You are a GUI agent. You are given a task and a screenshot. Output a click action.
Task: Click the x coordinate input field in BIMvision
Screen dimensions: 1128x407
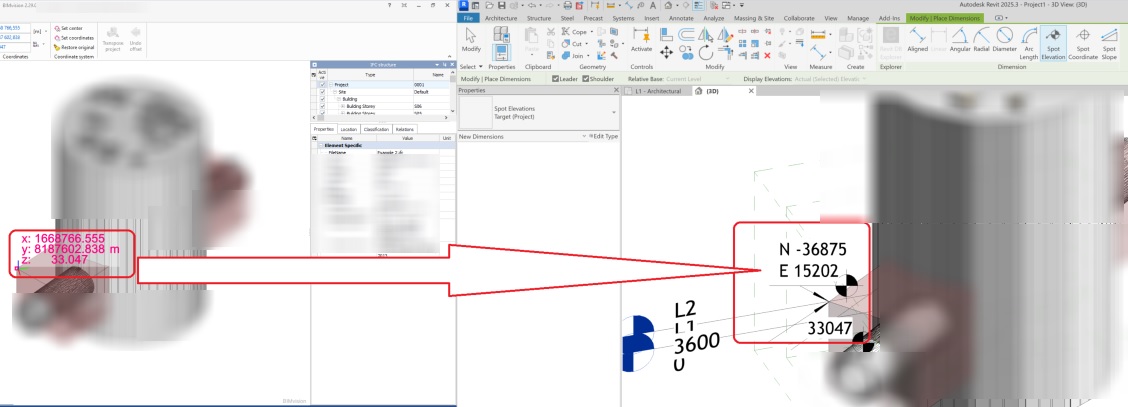click(14, 28)
